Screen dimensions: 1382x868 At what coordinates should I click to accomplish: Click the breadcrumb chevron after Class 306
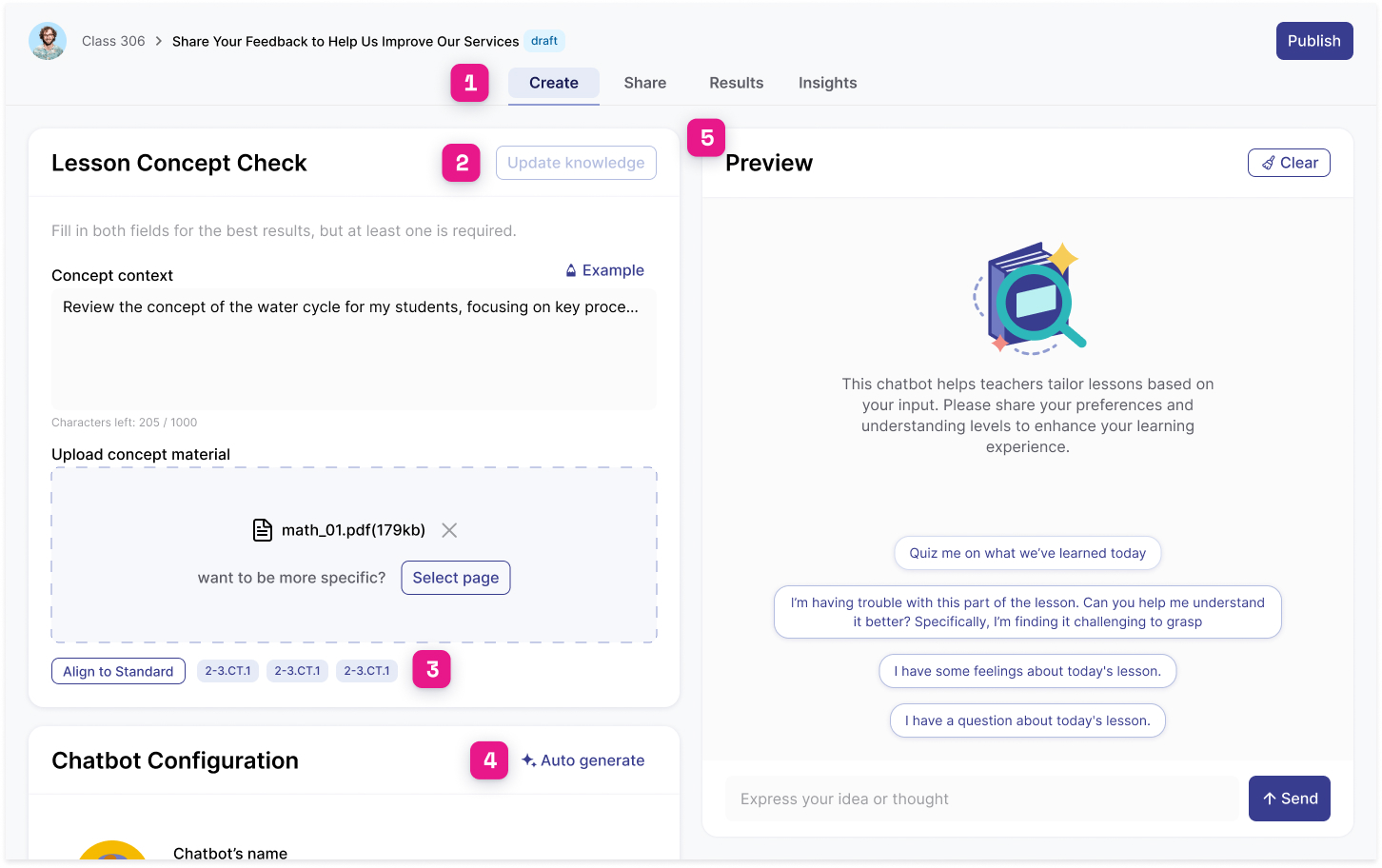point(159,41)
